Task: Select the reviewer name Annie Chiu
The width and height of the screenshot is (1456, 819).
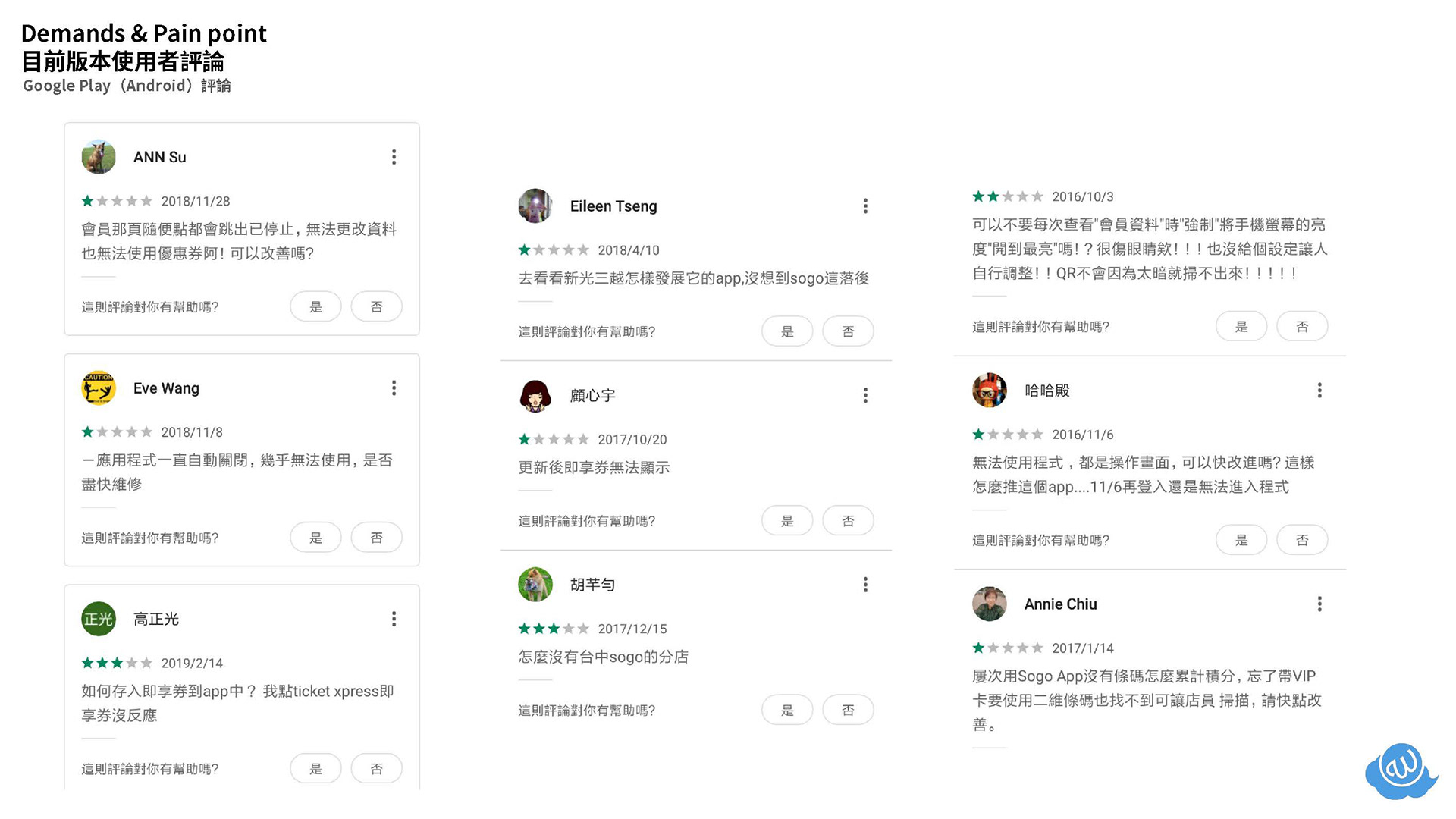Action: [x=1061, y=604]
